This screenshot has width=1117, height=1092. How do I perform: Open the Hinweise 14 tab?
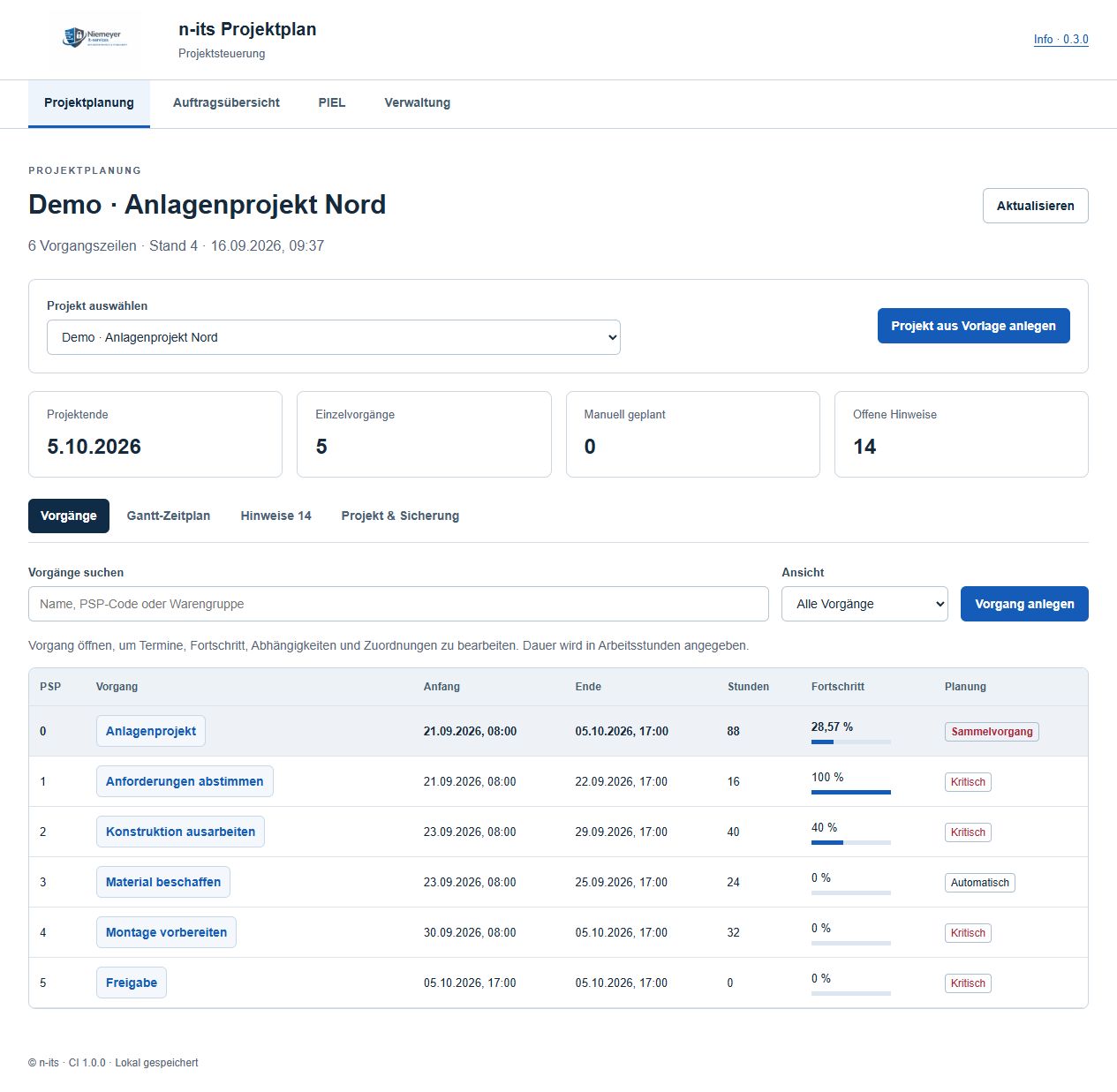(x=276, y=516)
